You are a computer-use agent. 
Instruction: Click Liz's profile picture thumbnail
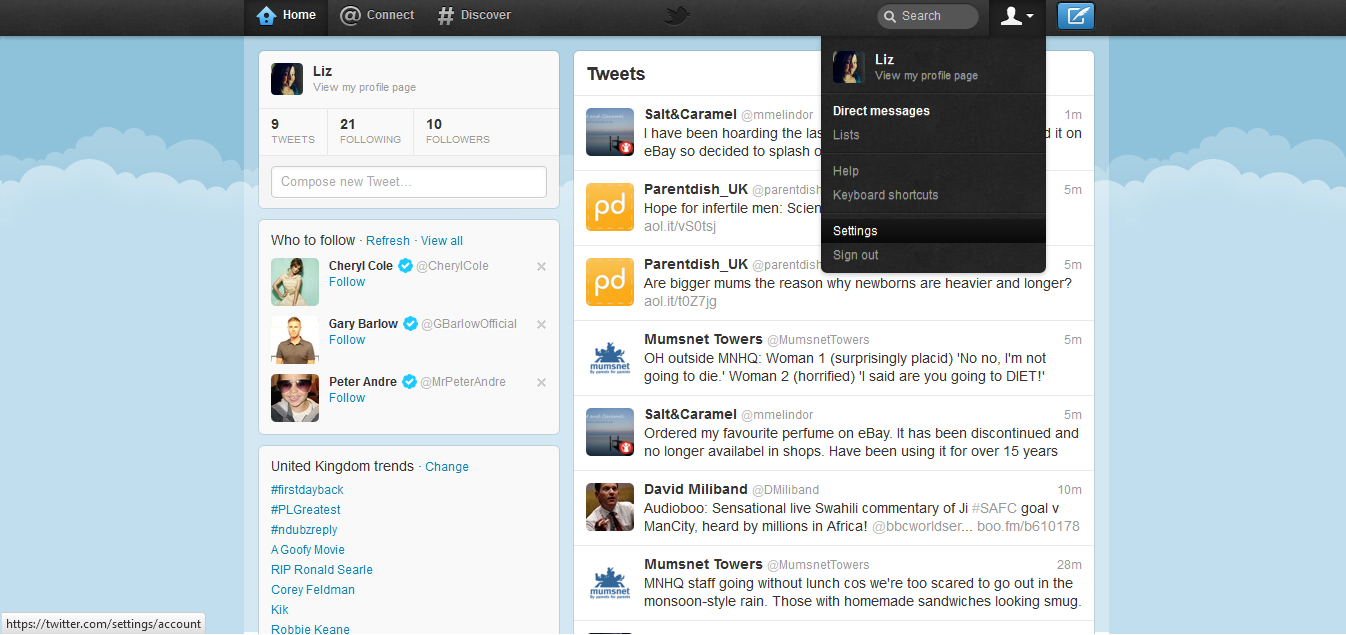[x=287, y=79]
